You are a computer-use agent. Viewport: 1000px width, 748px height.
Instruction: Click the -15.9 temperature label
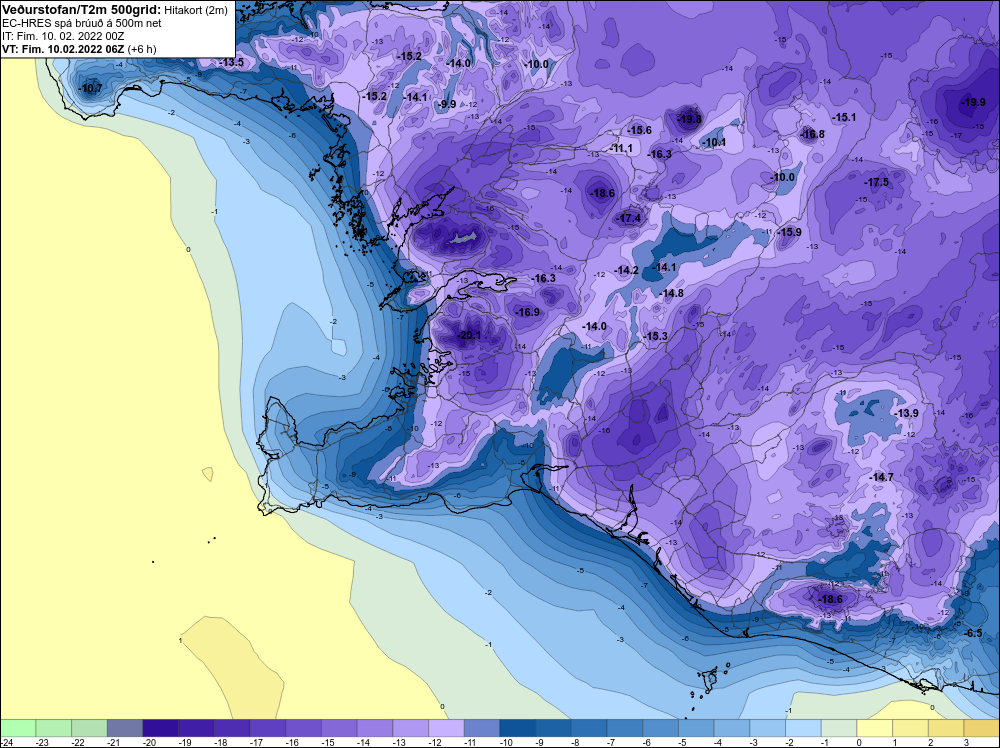coord(790,232)
